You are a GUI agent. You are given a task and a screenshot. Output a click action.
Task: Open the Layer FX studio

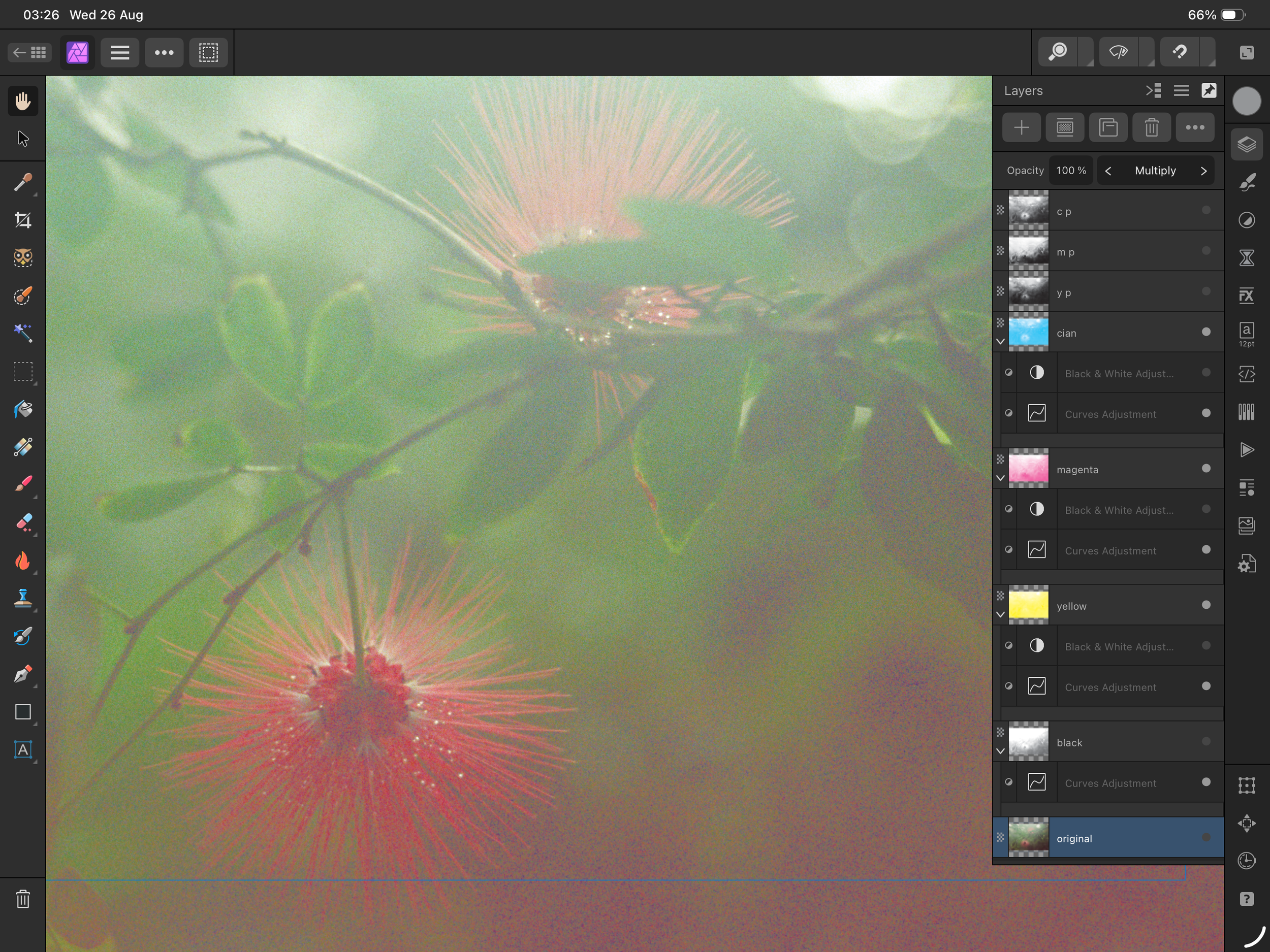(1247, 296)
